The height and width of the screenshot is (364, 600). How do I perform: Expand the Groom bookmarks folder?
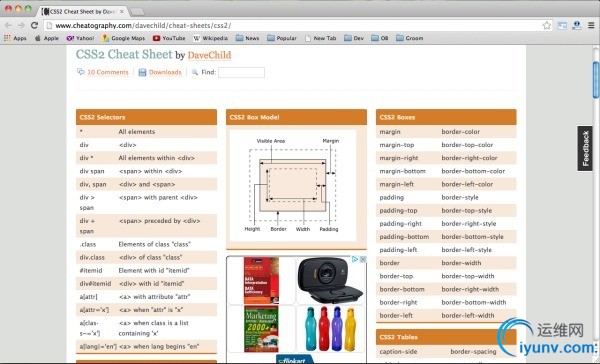(x=410, y=38)
